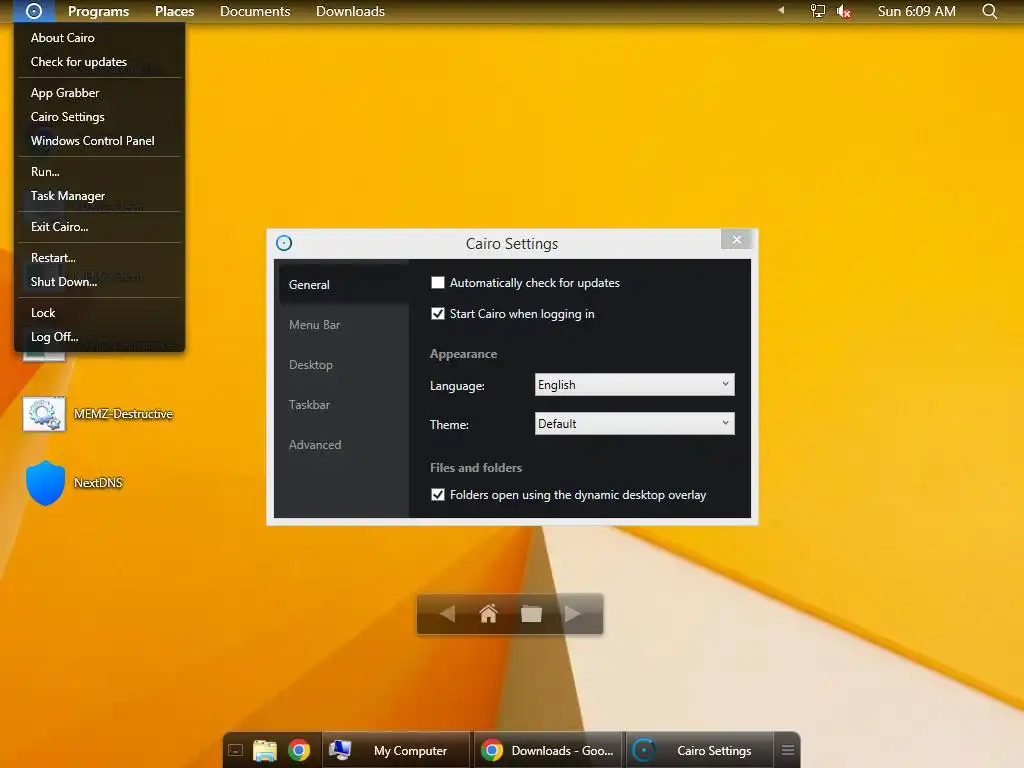Open the Programs menu
Image resolution: width=1024 pixels, height=768 pixels.
98,11
